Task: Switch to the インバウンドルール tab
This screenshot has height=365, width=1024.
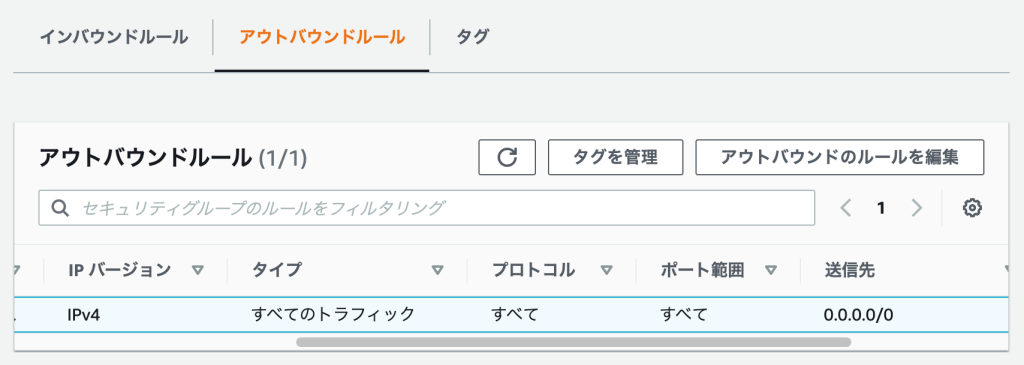Action: point(114,37)
